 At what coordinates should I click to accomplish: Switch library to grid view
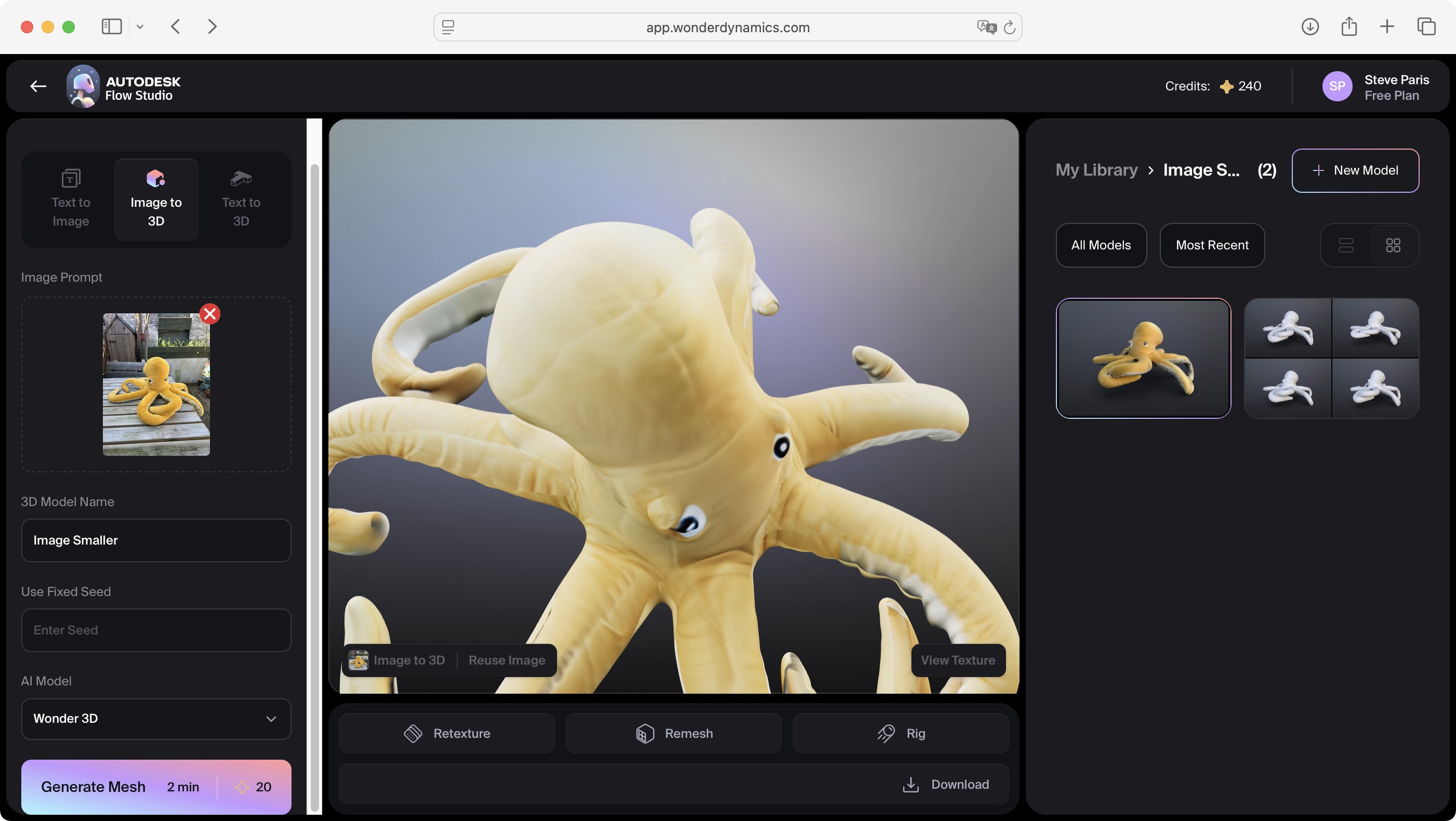1393,245
